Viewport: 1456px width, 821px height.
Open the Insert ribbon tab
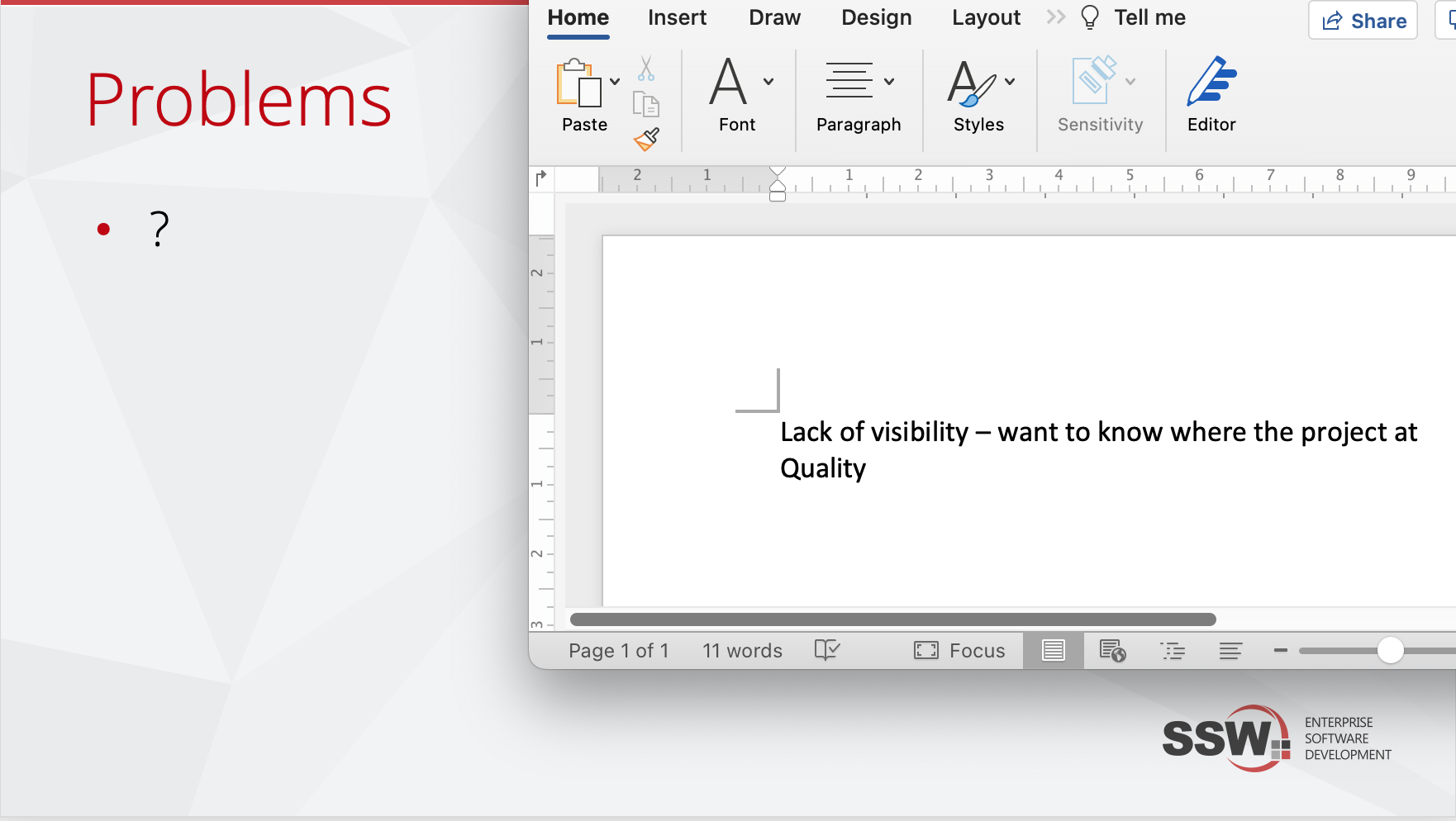tap(677, 17)
